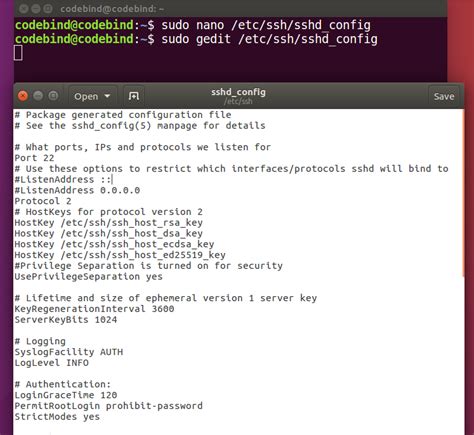Image resolution: width=474 pixels, height=435 pixels.
Task: Close the gedit sshd_config window
Action: pyautogui.click(x=23, y=96)
